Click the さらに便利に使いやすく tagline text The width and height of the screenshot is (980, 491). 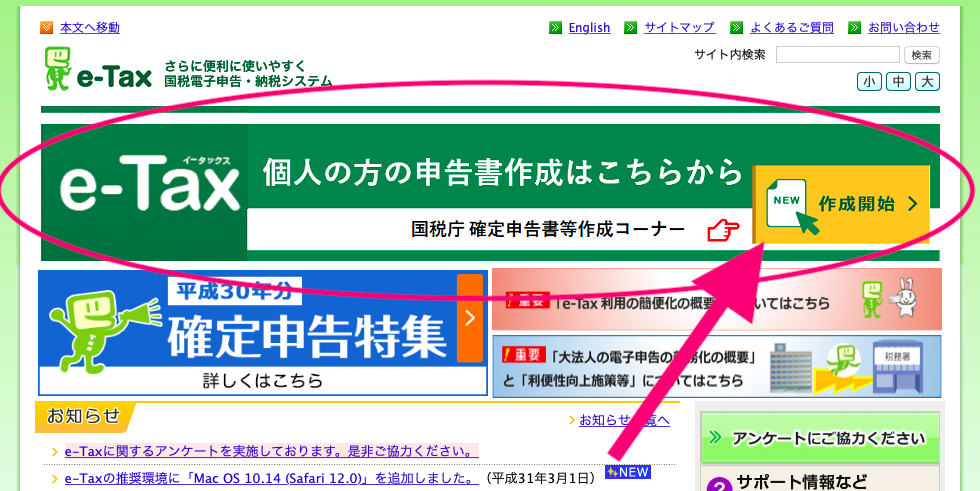click(x=236, y=66)
